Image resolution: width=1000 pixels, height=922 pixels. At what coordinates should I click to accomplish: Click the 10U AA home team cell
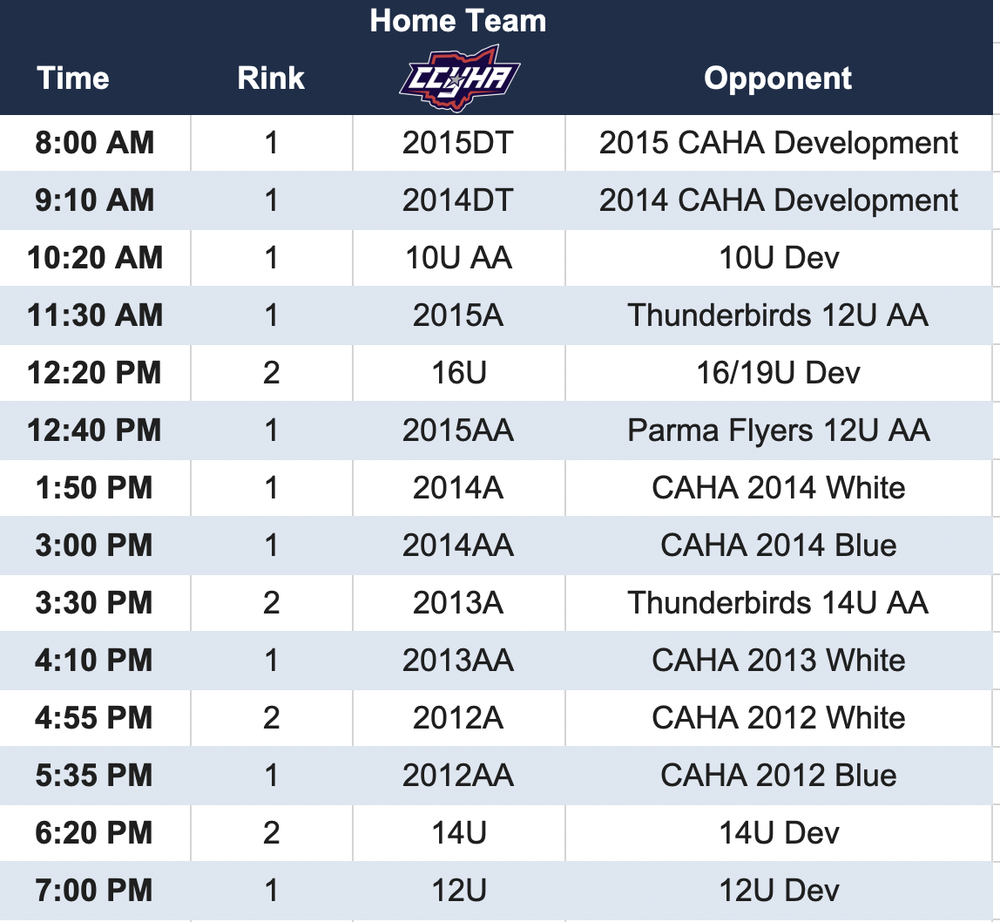[x=459, y=258]
